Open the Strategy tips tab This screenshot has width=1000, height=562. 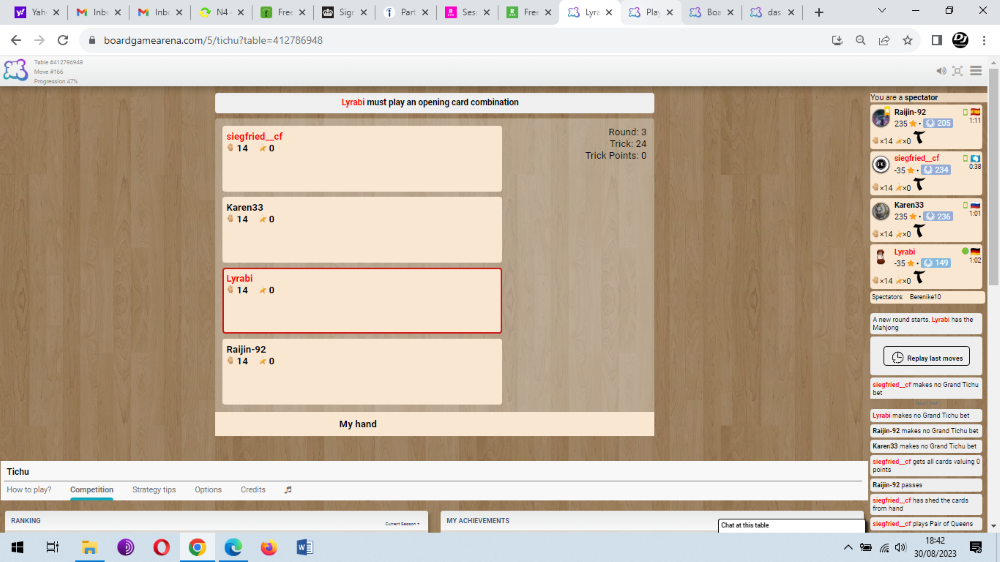pyautogui.click(x=154, y=490)
